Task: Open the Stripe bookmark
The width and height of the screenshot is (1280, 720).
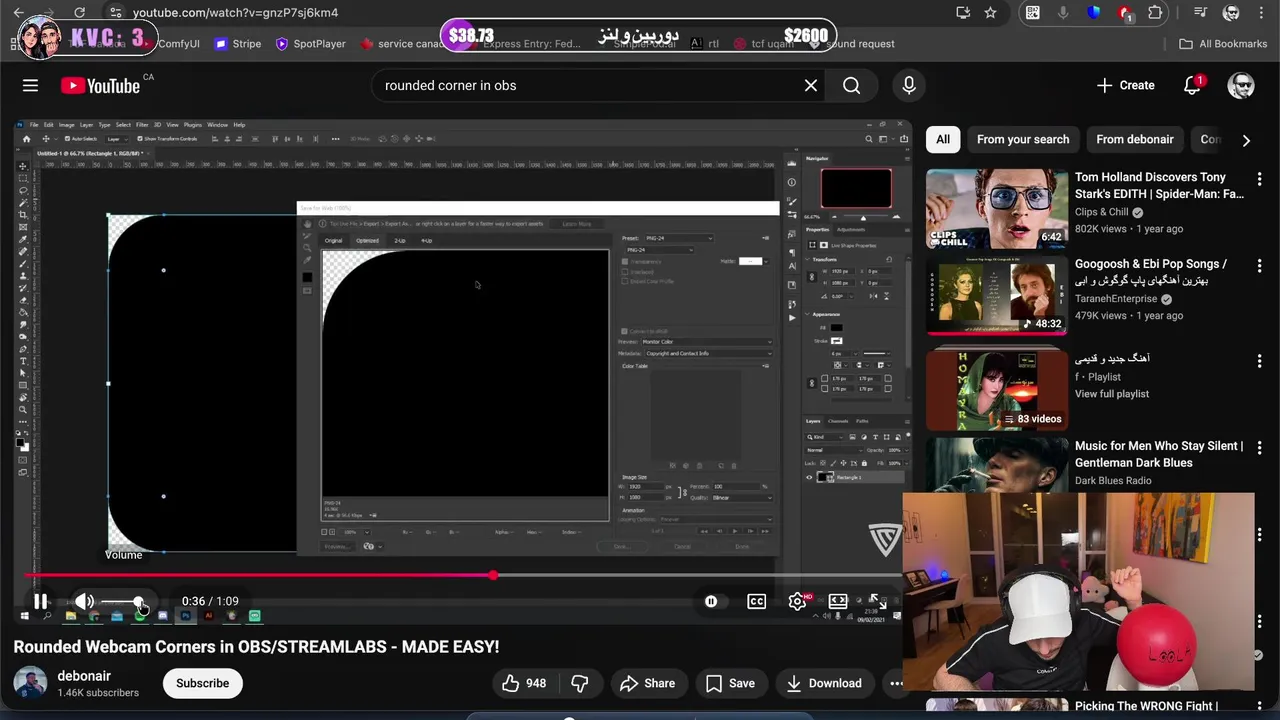Action: coord(238,44)
